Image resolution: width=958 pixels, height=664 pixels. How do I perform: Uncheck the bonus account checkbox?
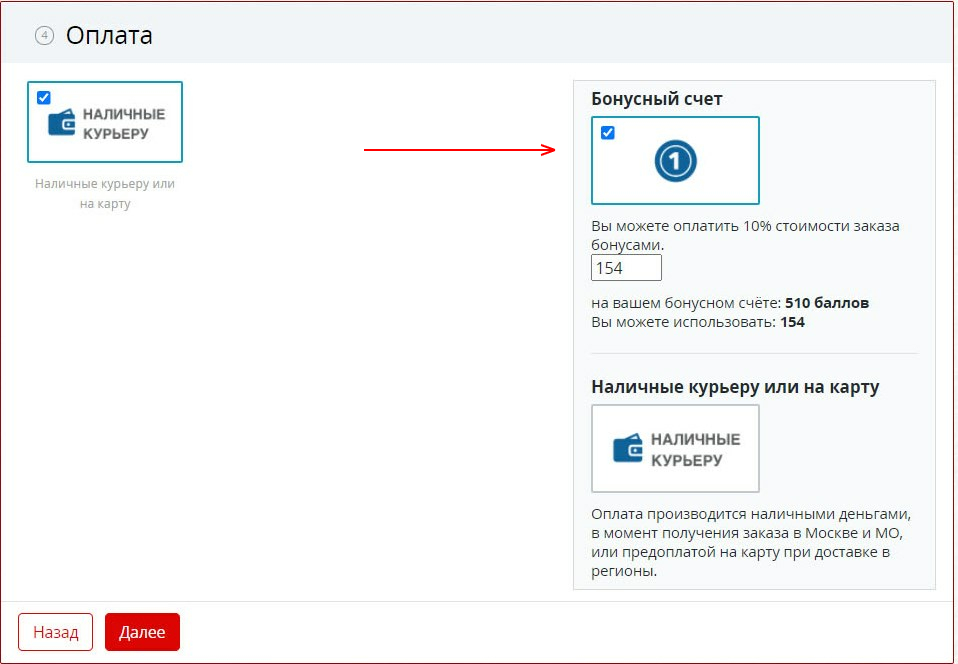pos(608,133)
